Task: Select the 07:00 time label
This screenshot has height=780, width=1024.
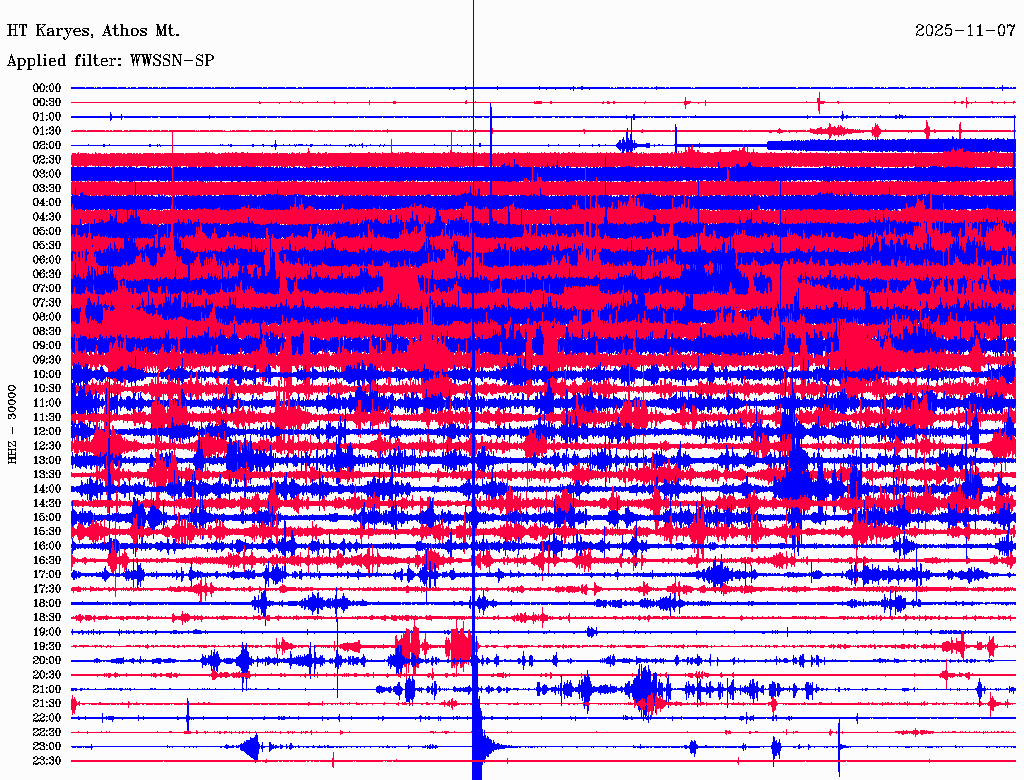Action: 47,289
